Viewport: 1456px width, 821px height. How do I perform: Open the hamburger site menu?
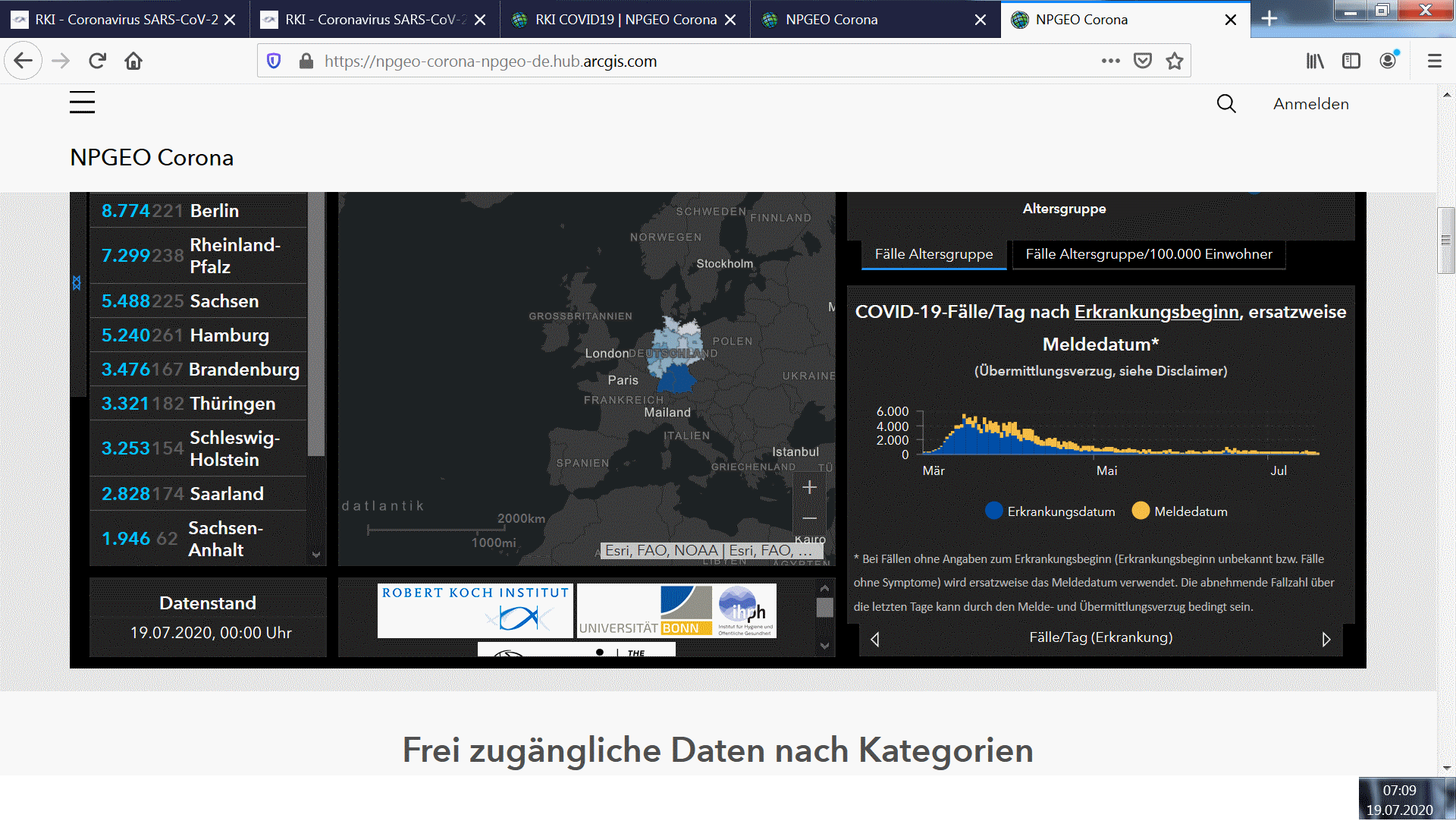[x=82, y=102]
